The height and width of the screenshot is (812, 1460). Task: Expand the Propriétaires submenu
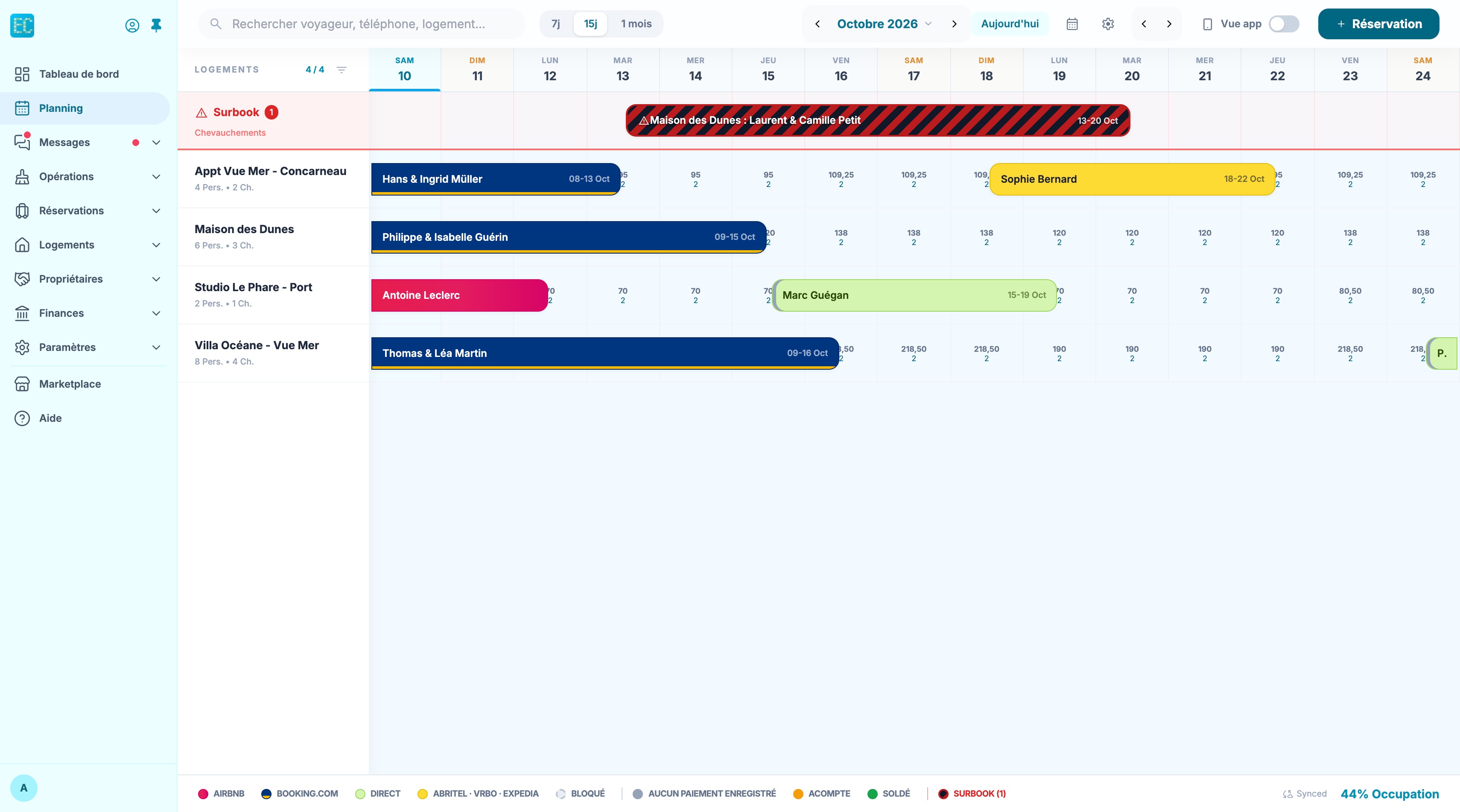(156, 279)
